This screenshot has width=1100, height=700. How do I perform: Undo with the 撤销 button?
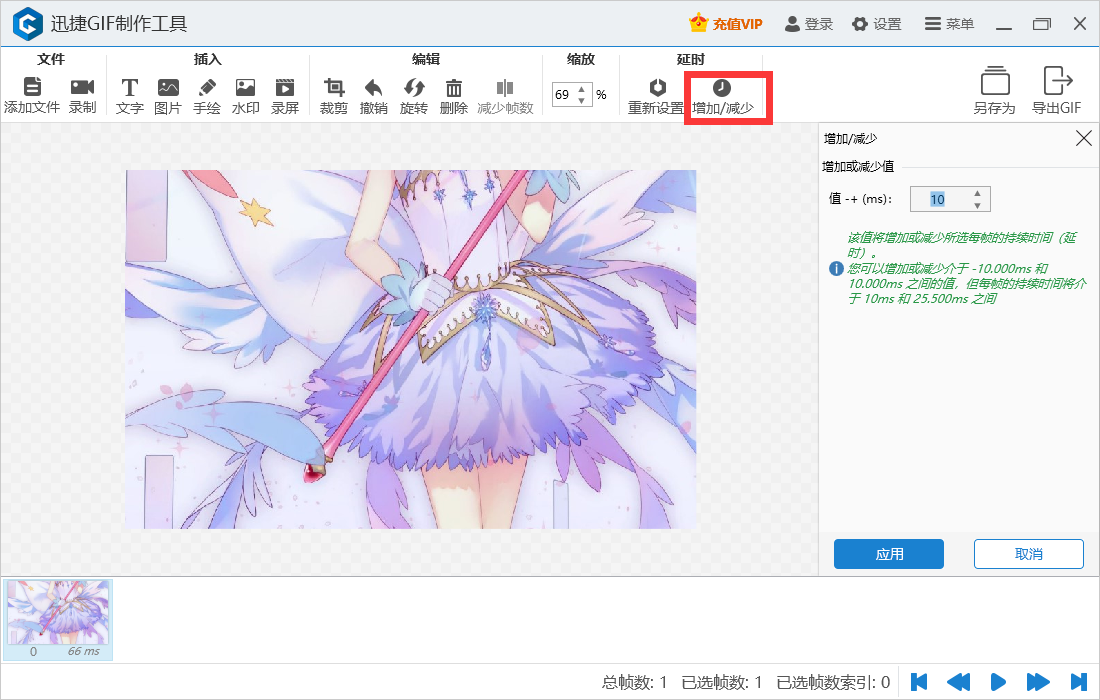tap(373, 95)
